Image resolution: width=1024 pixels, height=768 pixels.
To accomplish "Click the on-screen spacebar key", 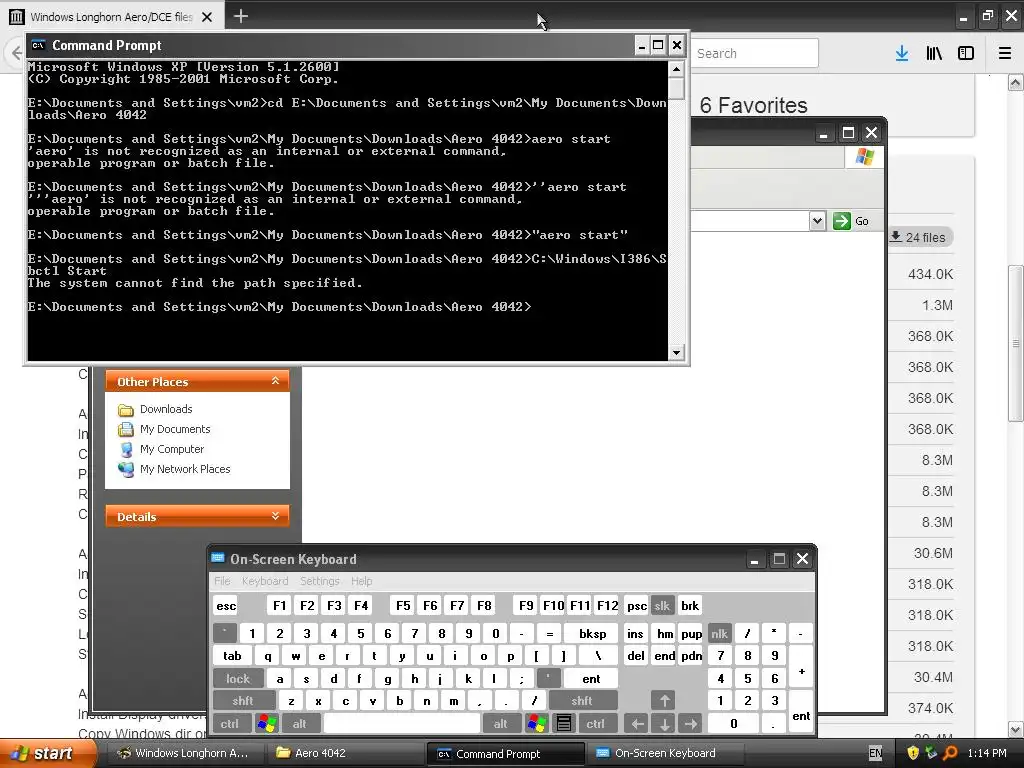I will point(402,724).
